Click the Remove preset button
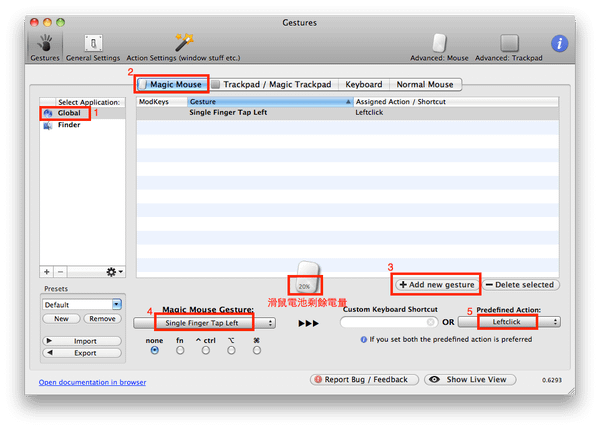The image size is (600, 429). 102,319
